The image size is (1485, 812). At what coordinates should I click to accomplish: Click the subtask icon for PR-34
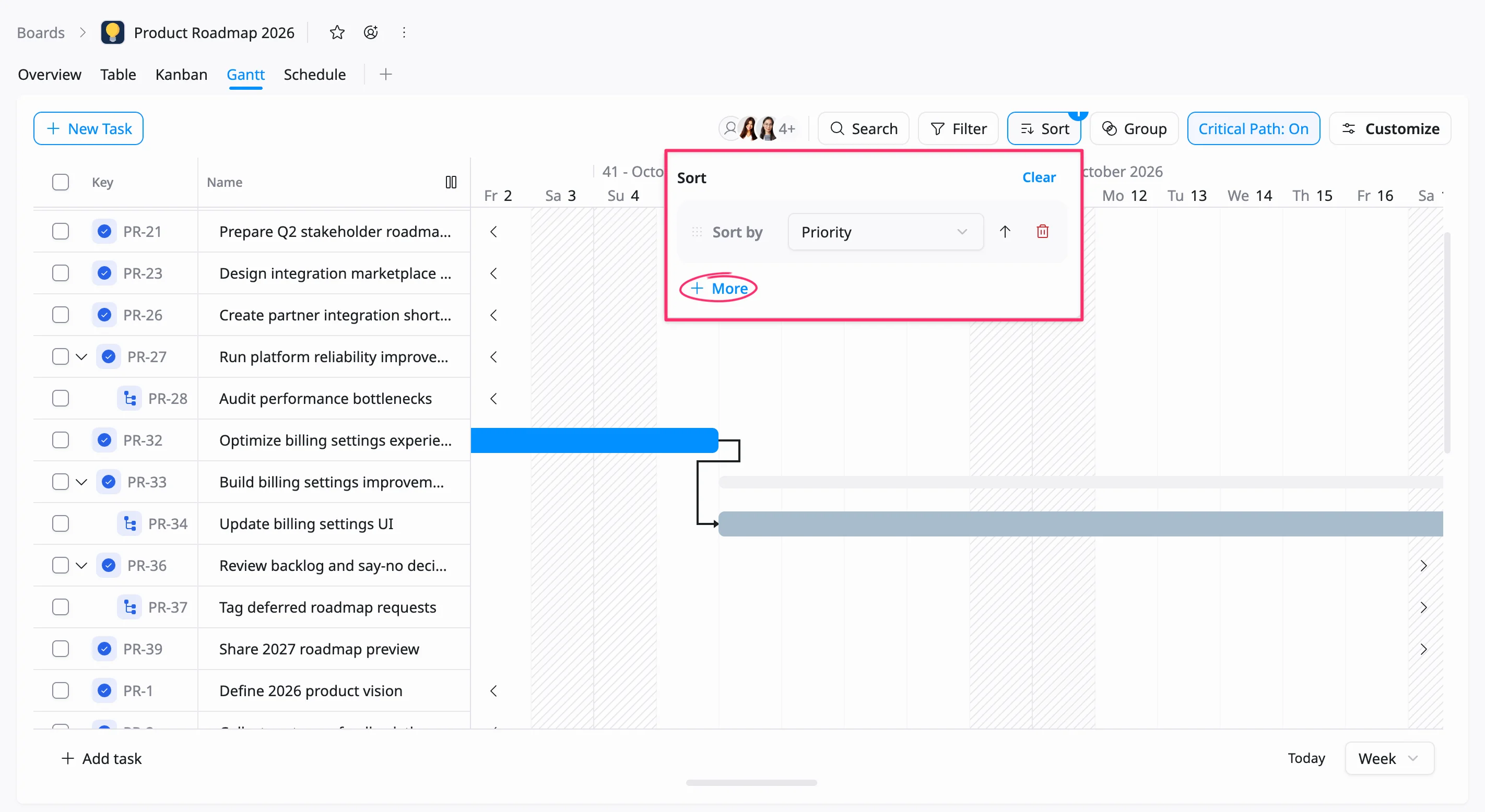point(129,523)
